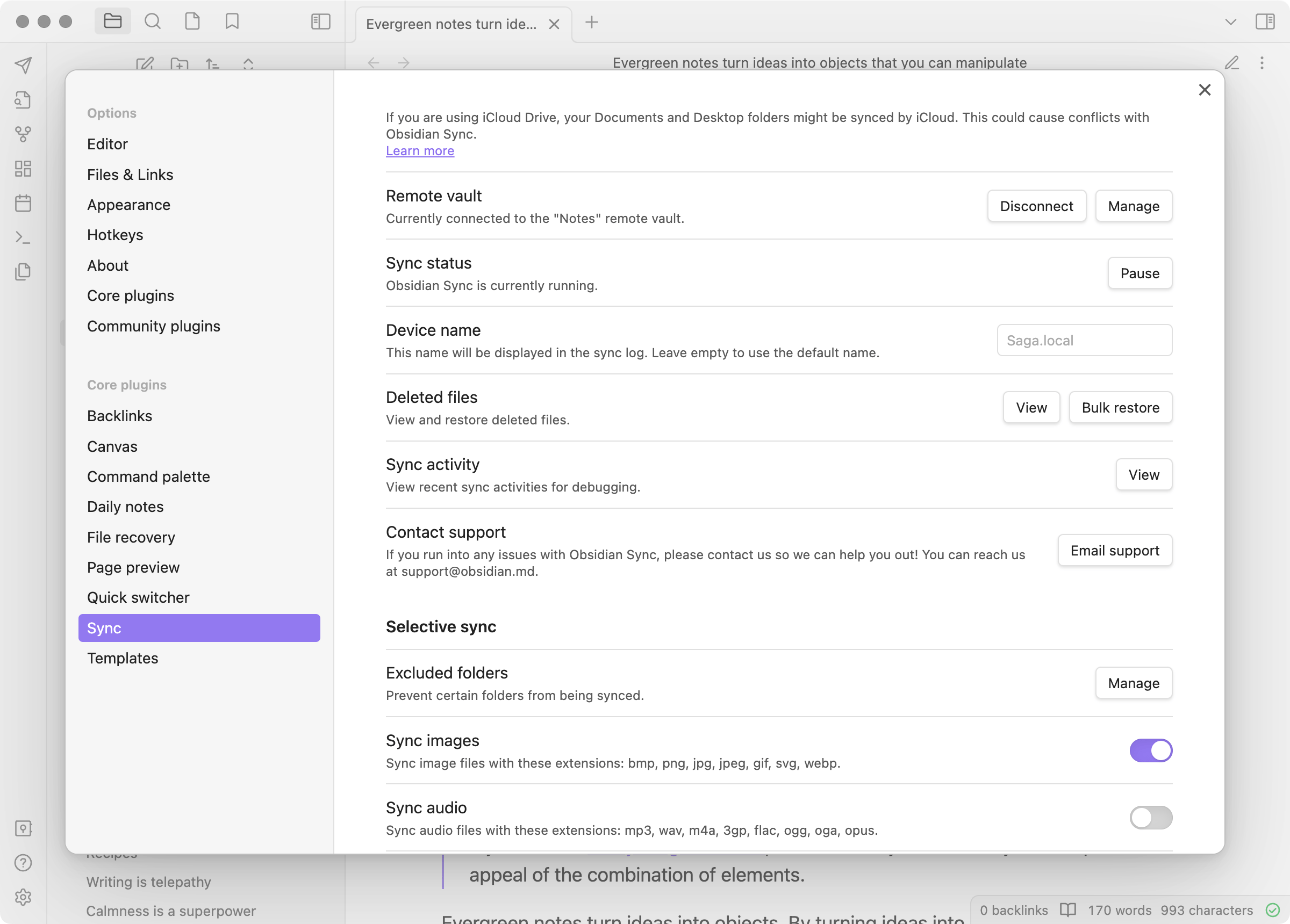This screenshot has height=924, width=1290.
Task: Click Email support button for Obsidian Sync
Action: [x=1114, y=550]
